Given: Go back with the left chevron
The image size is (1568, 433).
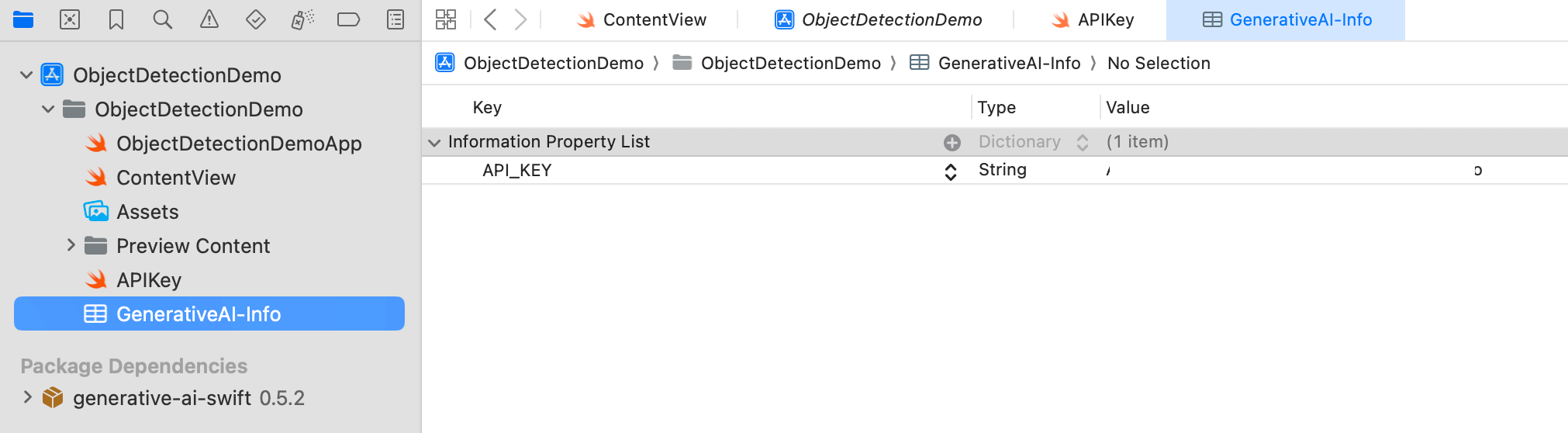Looking at the screenshot, I should click(490, 19).
